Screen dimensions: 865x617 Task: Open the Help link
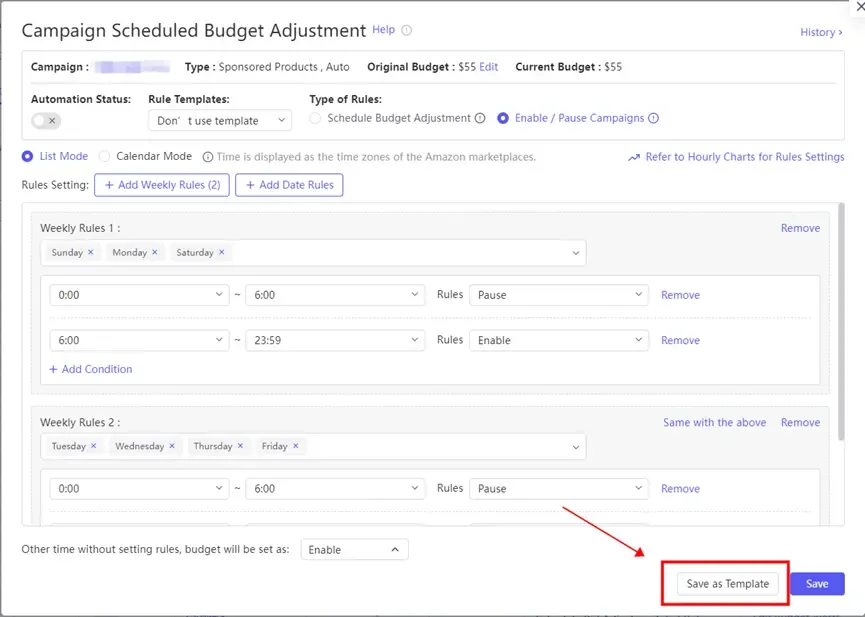pyautogui.click(x=383, y=30)
